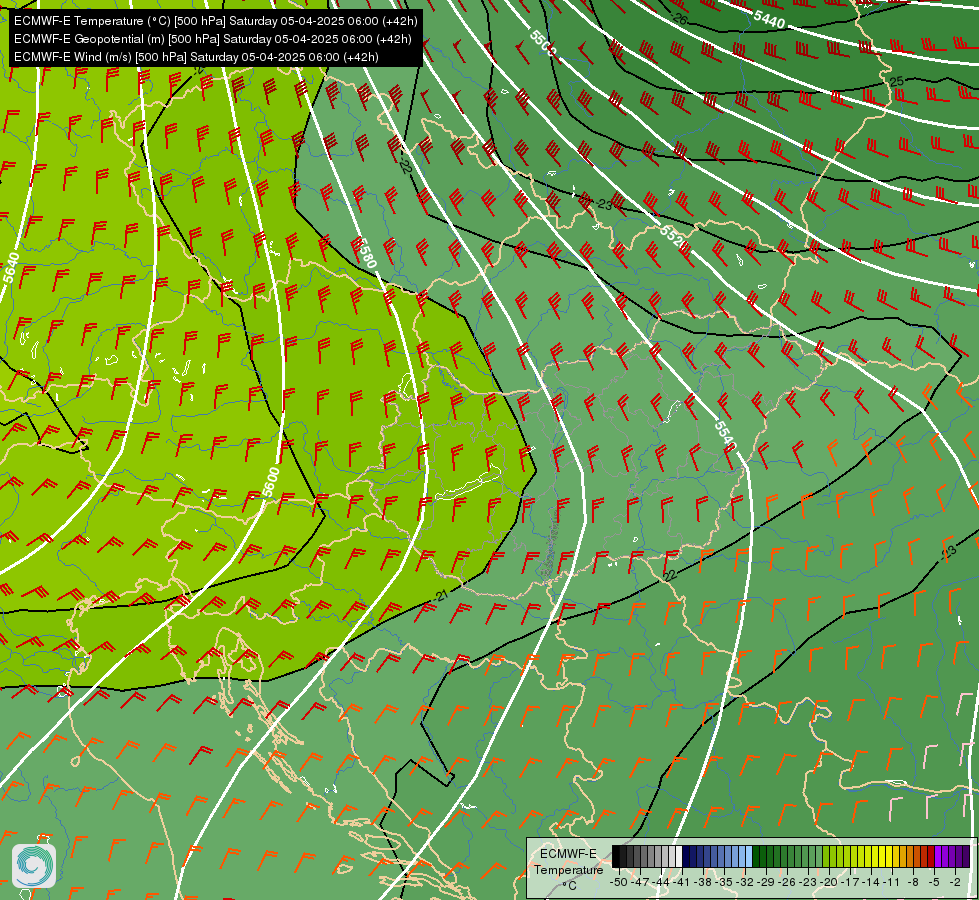Click the 5600 geopotential contour label

(x=270, y=482)
